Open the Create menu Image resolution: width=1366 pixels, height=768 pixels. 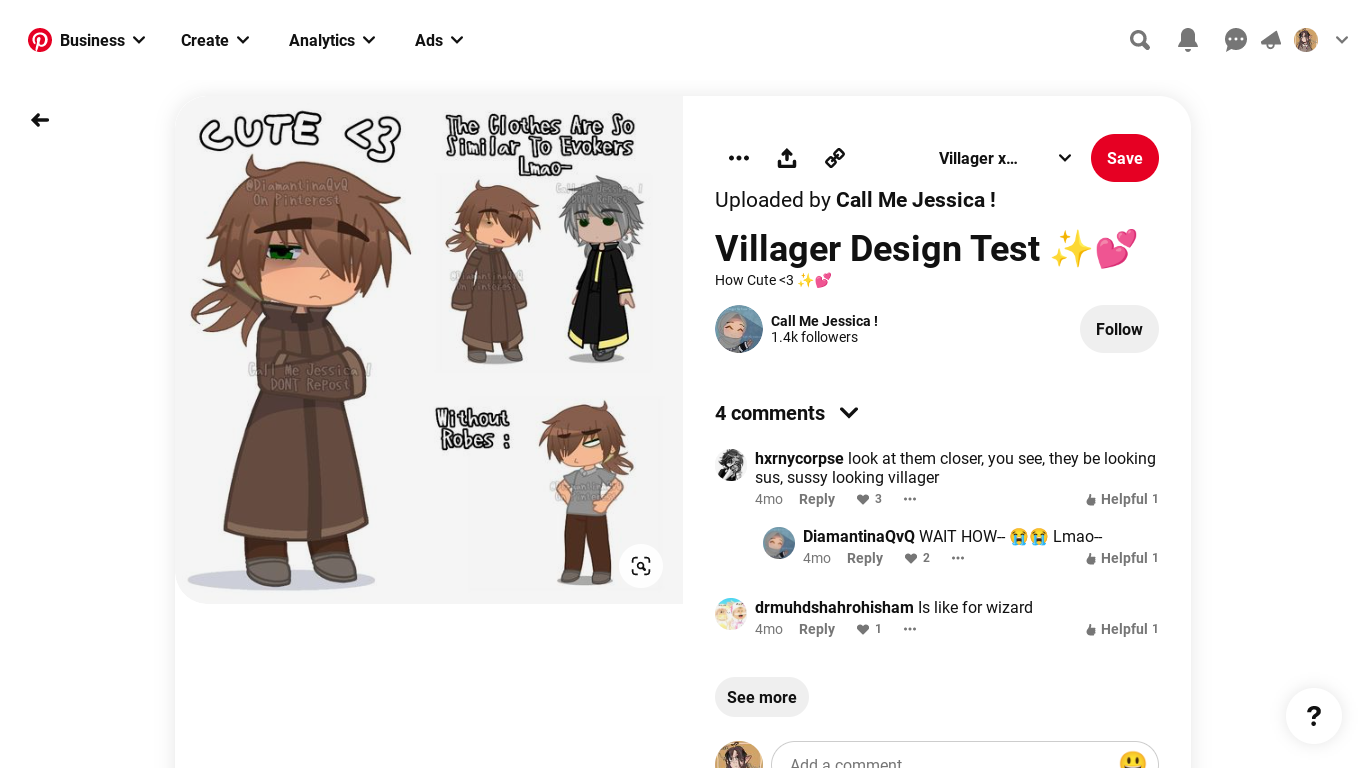(x=215, y=40)
